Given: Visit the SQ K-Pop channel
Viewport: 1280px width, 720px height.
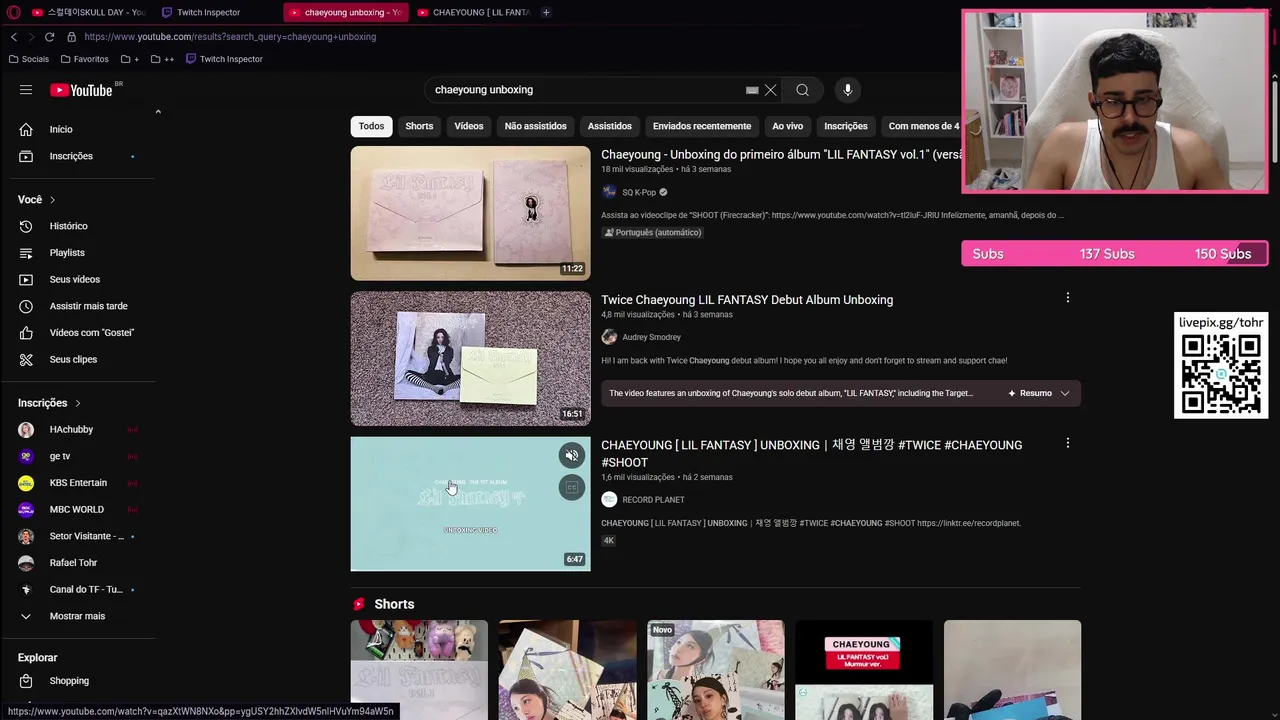Looking at the screenshot, I should (x=638, y=192).
